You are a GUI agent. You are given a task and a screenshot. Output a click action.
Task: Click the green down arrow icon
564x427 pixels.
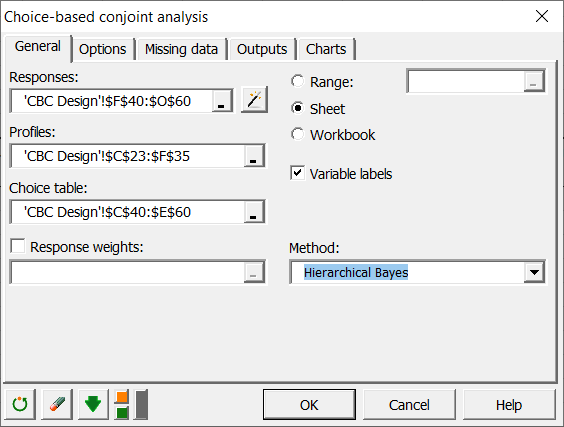click(x=93, y=404)
